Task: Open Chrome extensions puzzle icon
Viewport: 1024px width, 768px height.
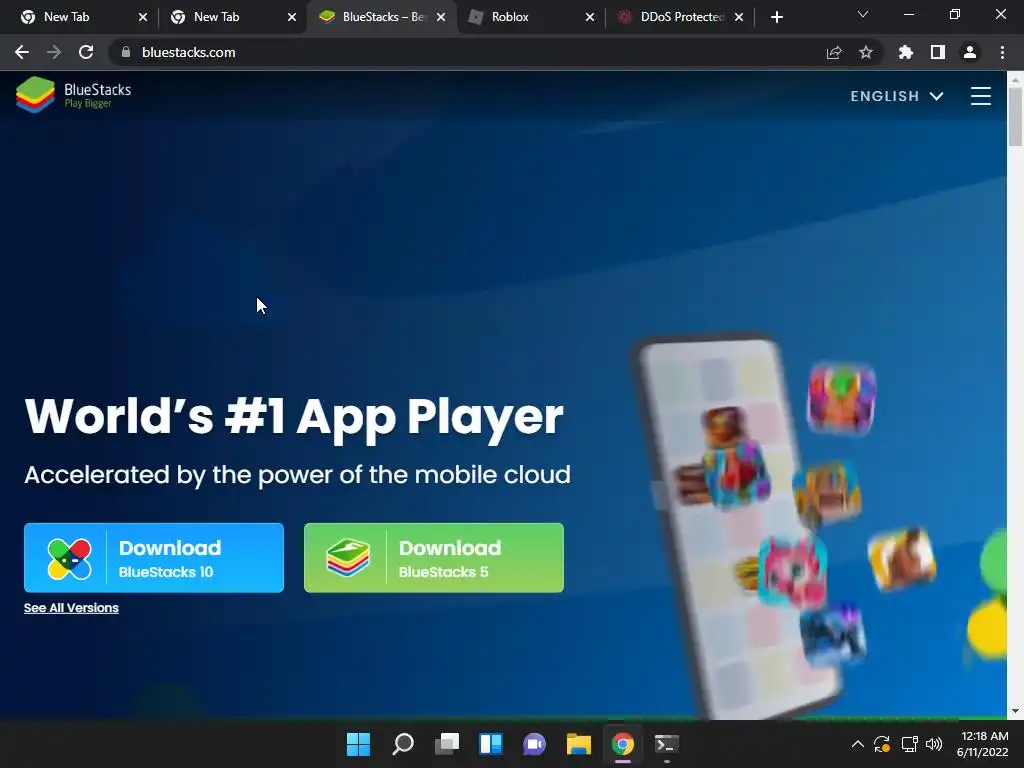Action: click(906, 52)
